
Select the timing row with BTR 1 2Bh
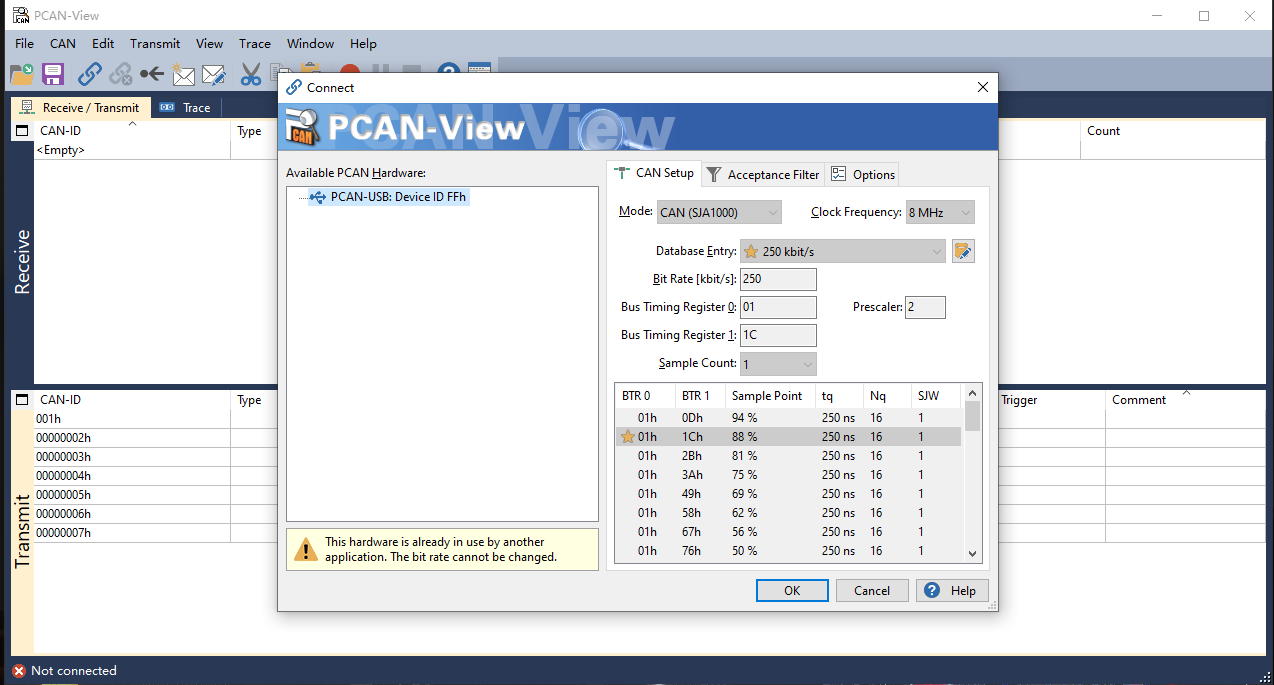[x=788, y=456]
